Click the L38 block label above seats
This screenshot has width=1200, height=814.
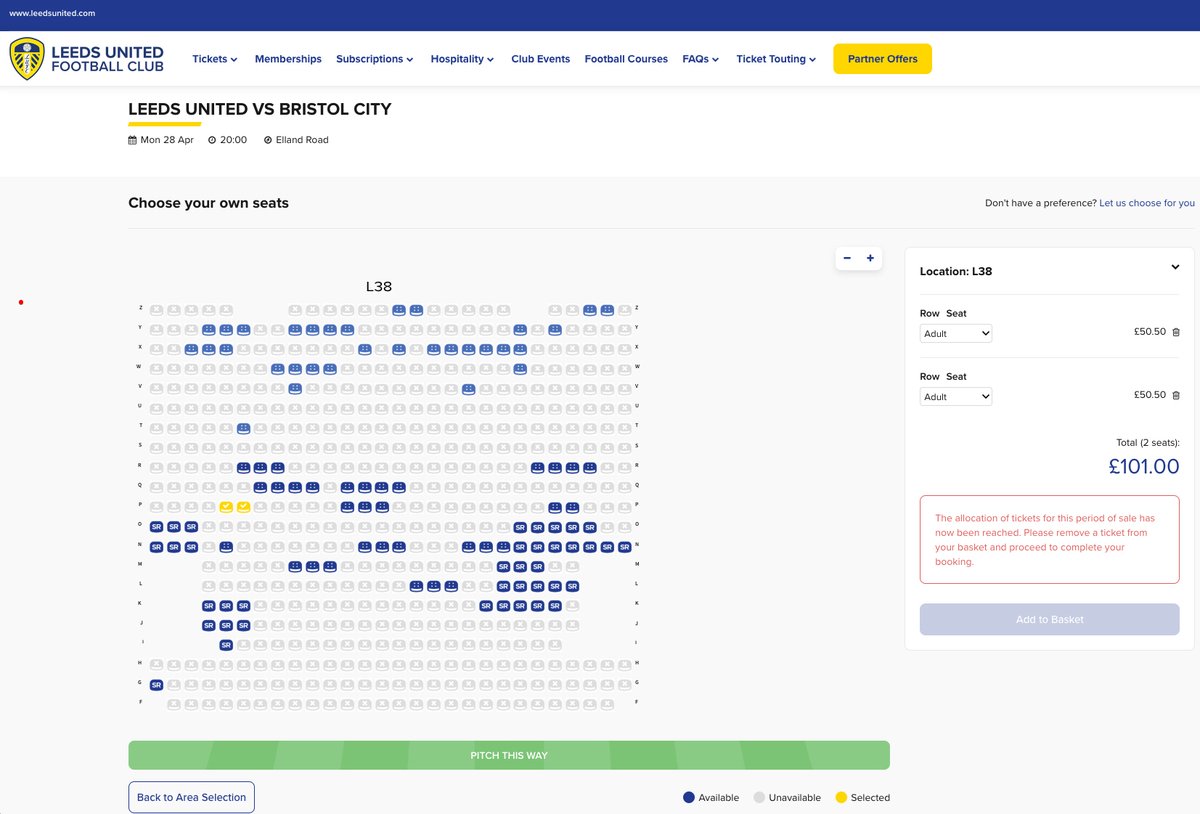[x=379, y=286]
